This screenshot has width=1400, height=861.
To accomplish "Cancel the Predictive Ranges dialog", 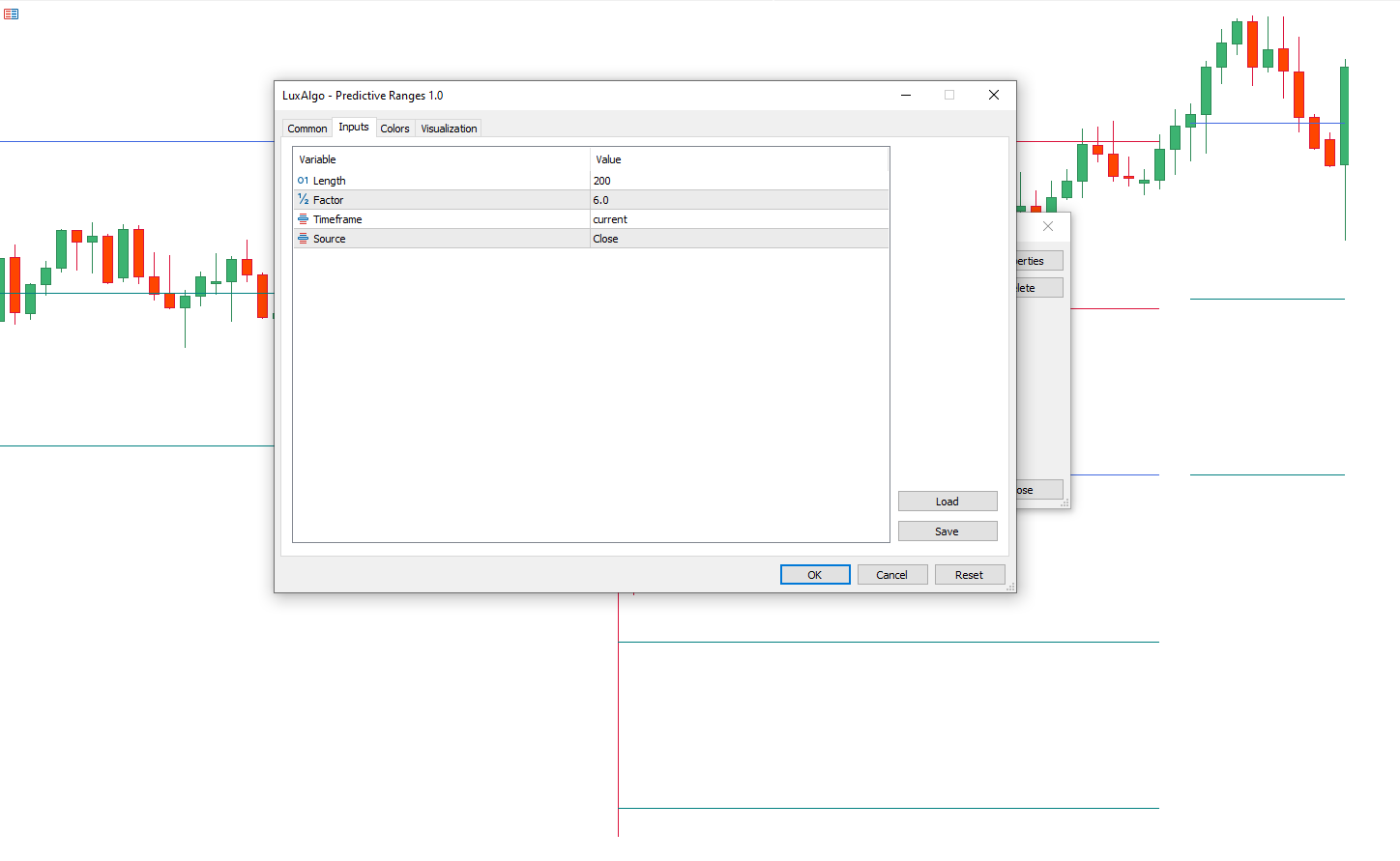I will [x=891, y=575].
